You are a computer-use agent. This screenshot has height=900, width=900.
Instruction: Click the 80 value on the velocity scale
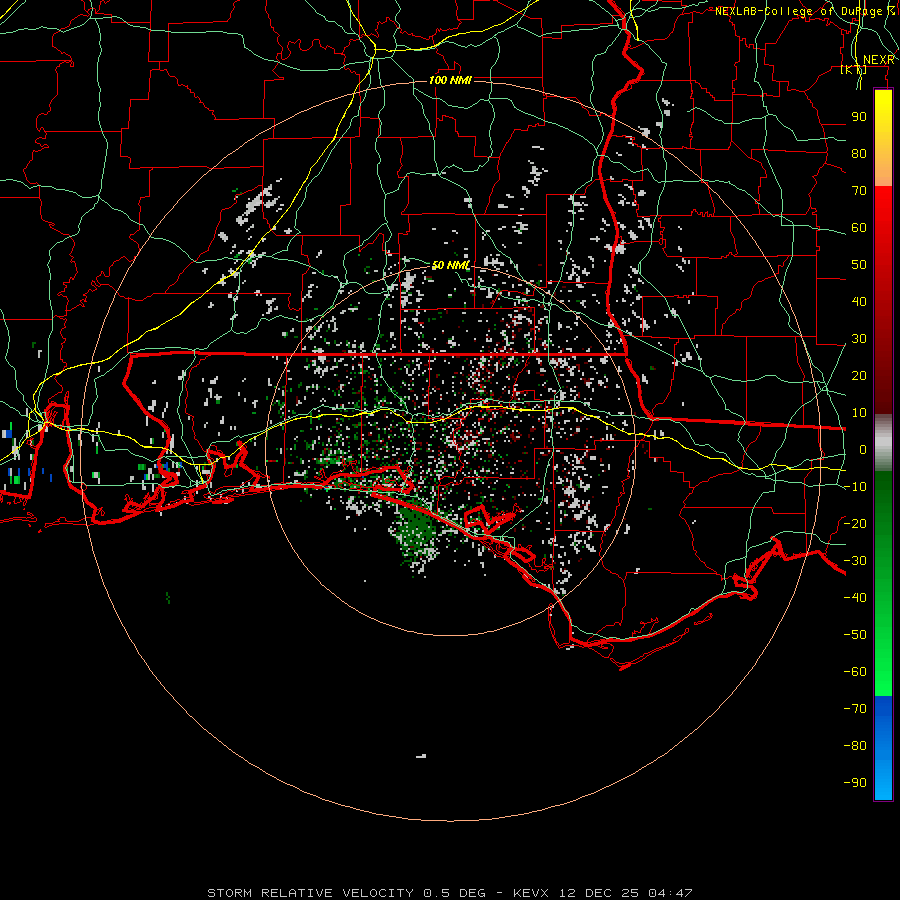859,153
